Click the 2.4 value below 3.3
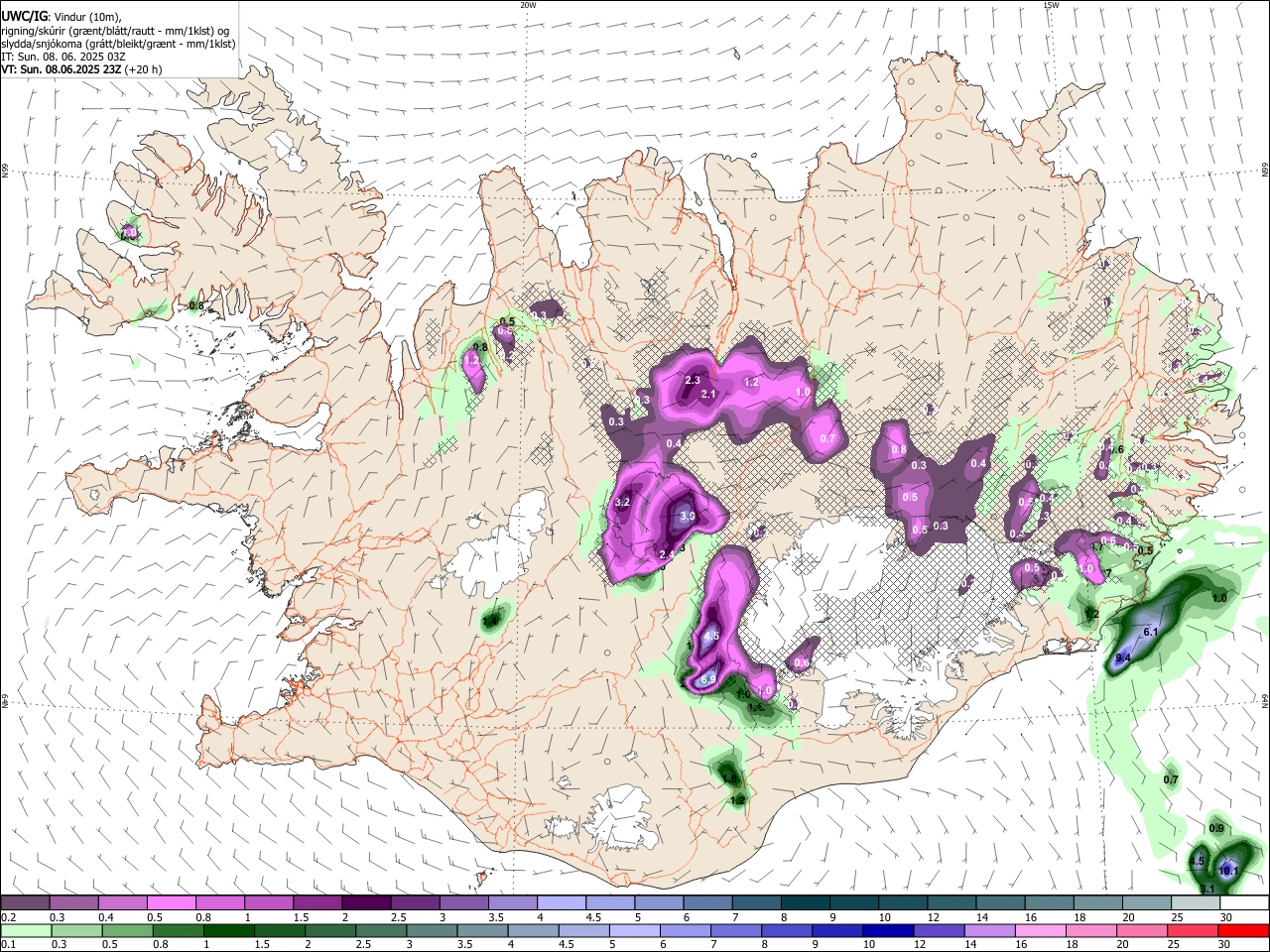The width and height of the screenshot is (1270, 952). pyautogui.click(x=667, y=553)
